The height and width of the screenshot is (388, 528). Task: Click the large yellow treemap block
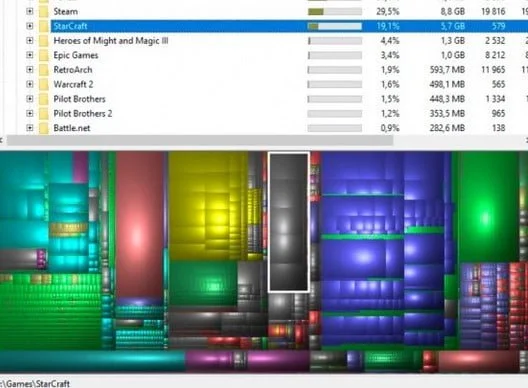(208, 205)
